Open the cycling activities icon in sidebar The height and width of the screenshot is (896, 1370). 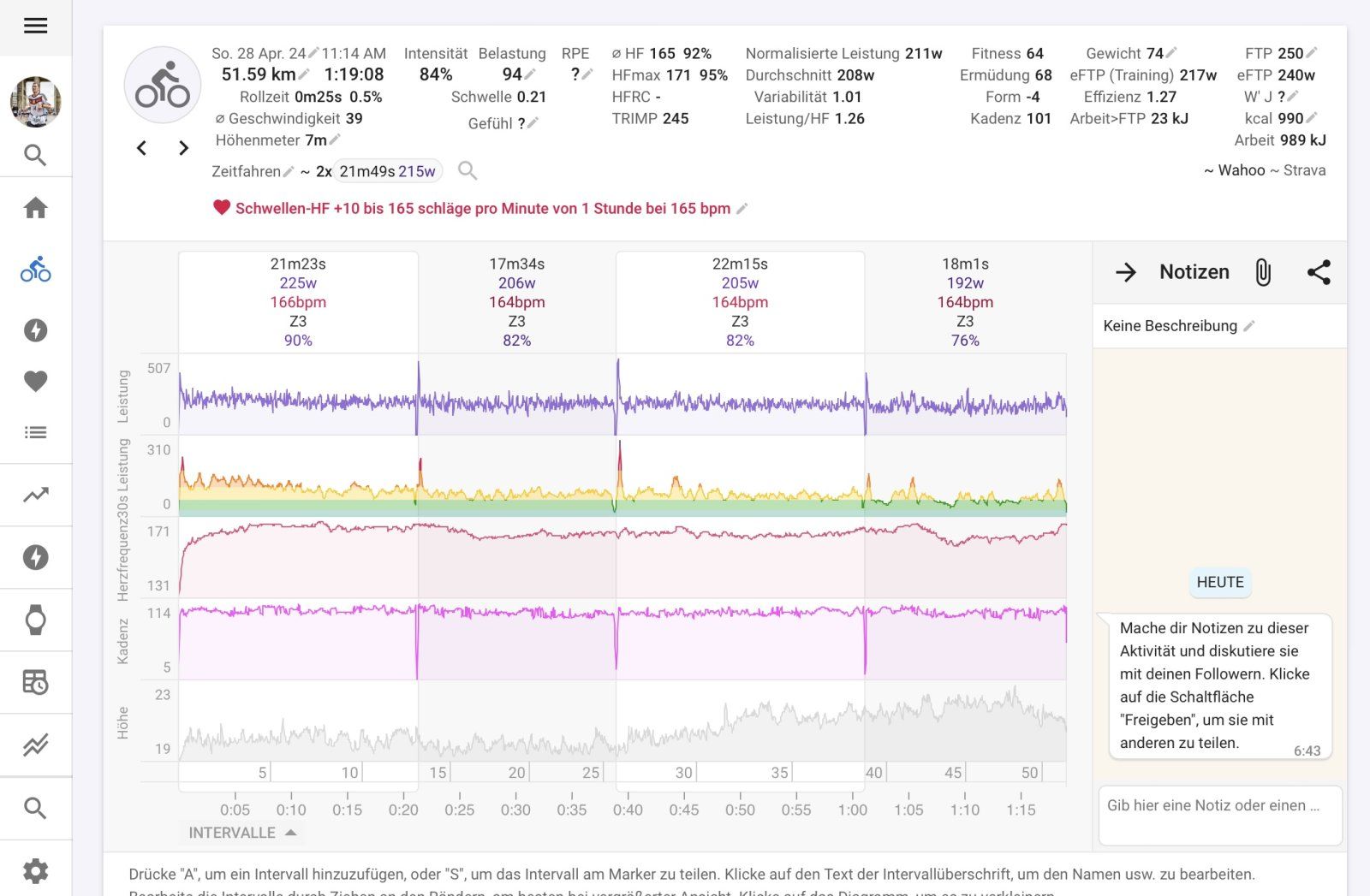pos(35,270)
